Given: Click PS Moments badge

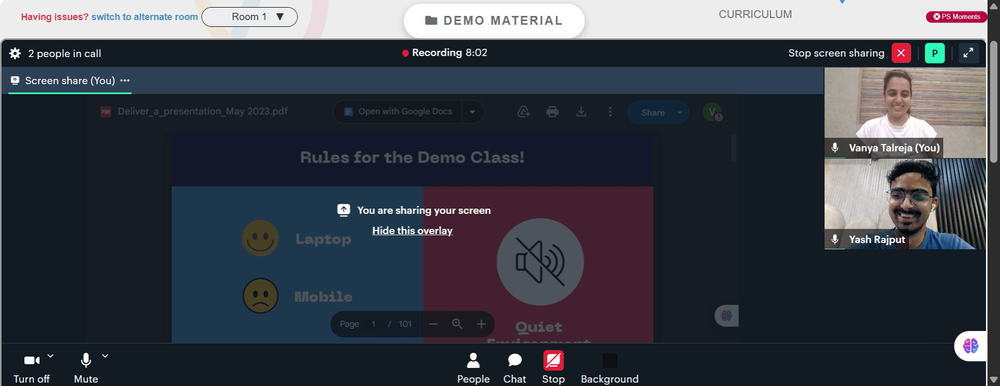Looking at the screenshot, I should (x=957, y=17).
